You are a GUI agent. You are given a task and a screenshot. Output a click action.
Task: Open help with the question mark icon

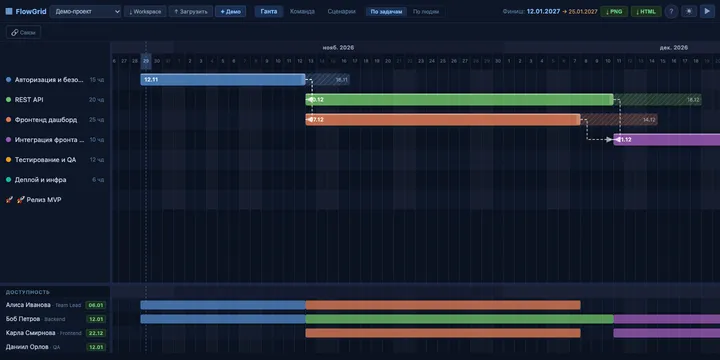671,11
